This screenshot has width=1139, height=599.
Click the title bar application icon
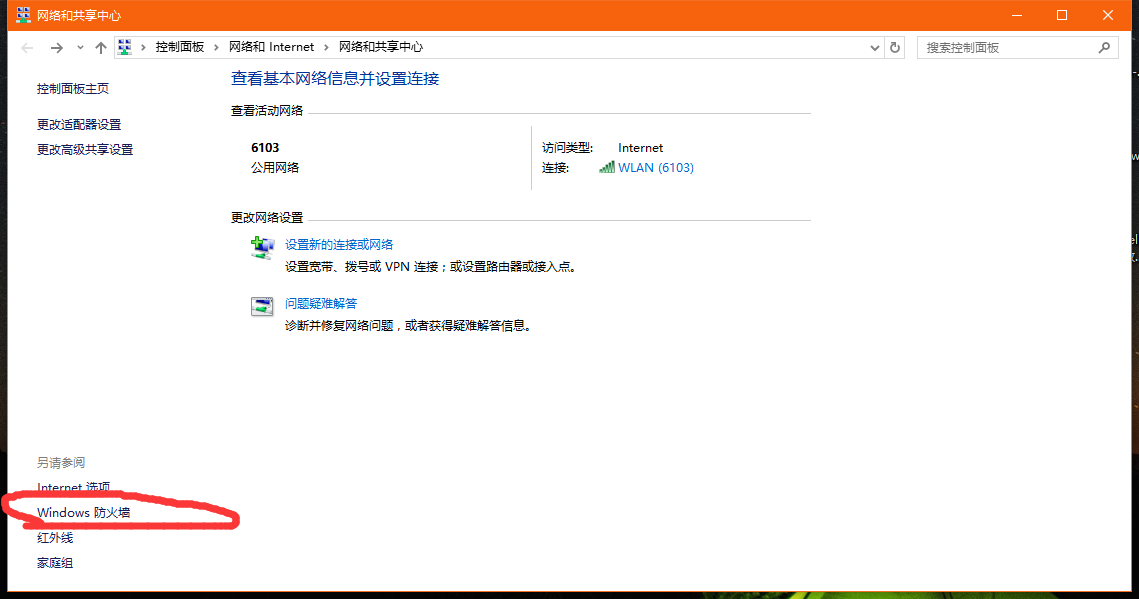(21, 15)
